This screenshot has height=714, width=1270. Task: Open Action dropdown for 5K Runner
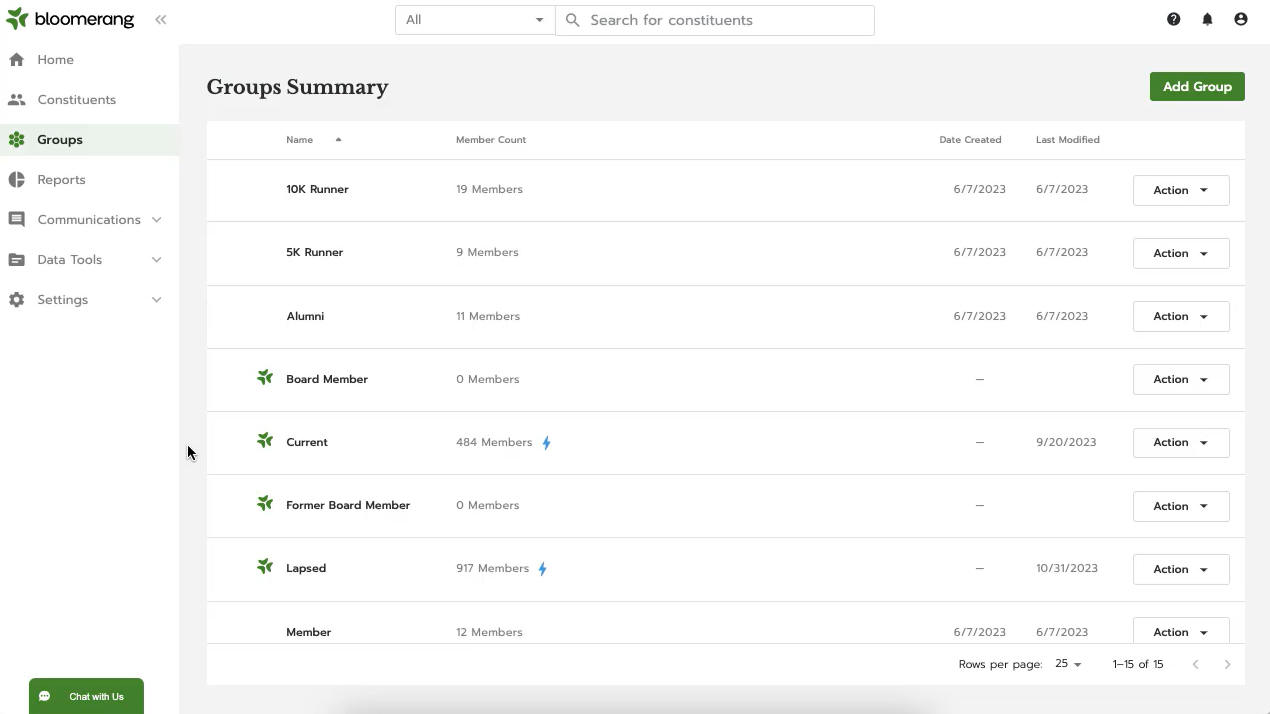click(x=1181, y=253)
